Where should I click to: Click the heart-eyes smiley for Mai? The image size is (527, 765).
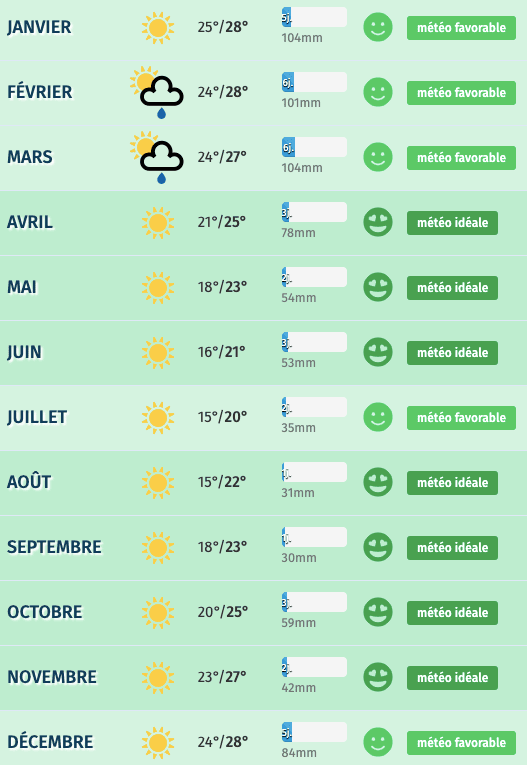[x=378, y=287]
